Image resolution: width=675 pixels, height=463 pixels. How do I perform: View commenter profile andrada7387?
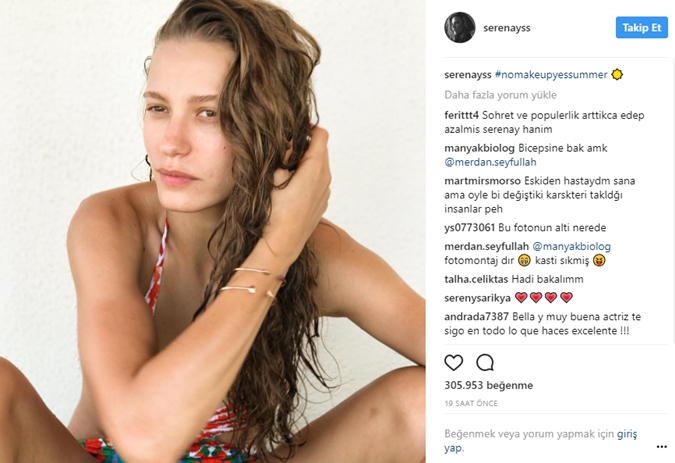pyautogui.click(x=477, y=317)
